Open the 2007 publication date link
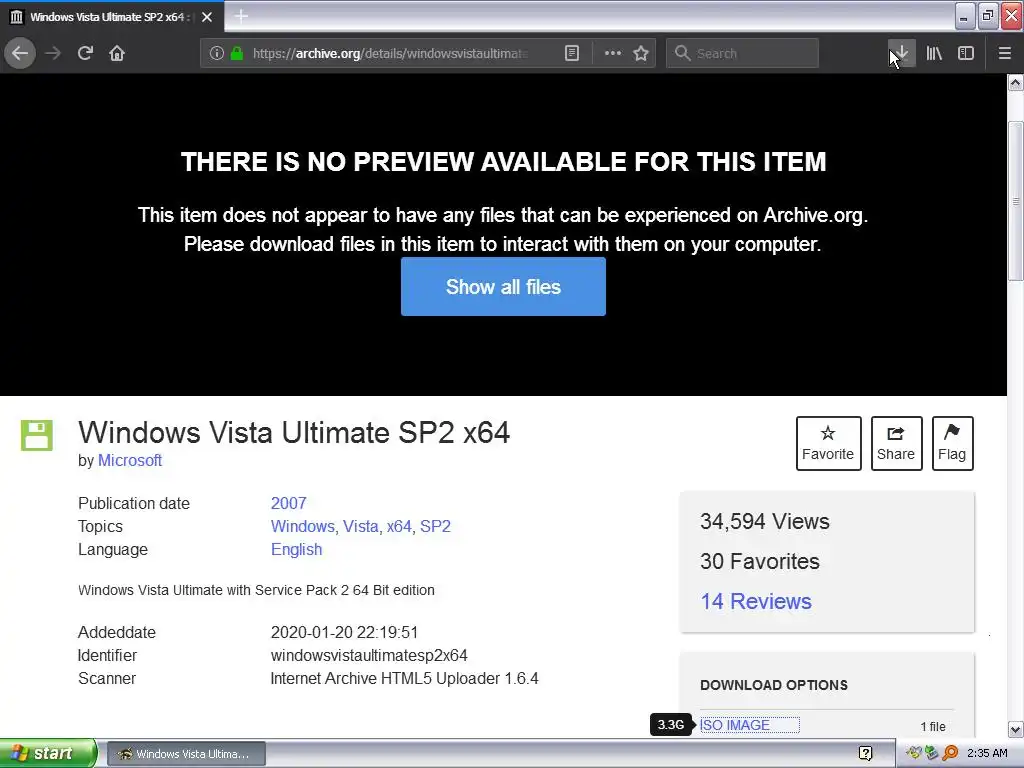 pyautogui.click(x=289, y=504)
